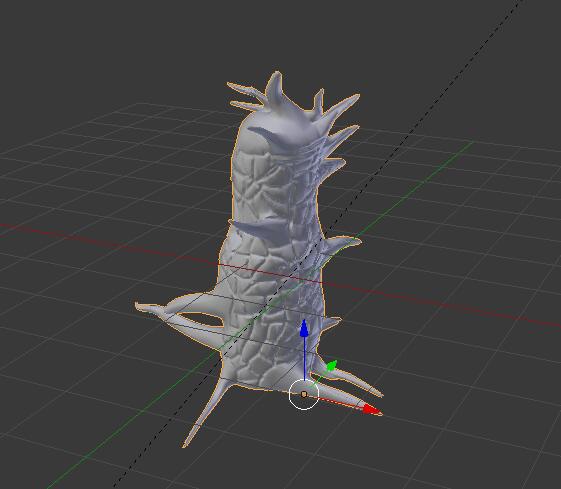Click the blue Z-axis gizmo arrow
The image size is (561, 489).
coord(304,328)
